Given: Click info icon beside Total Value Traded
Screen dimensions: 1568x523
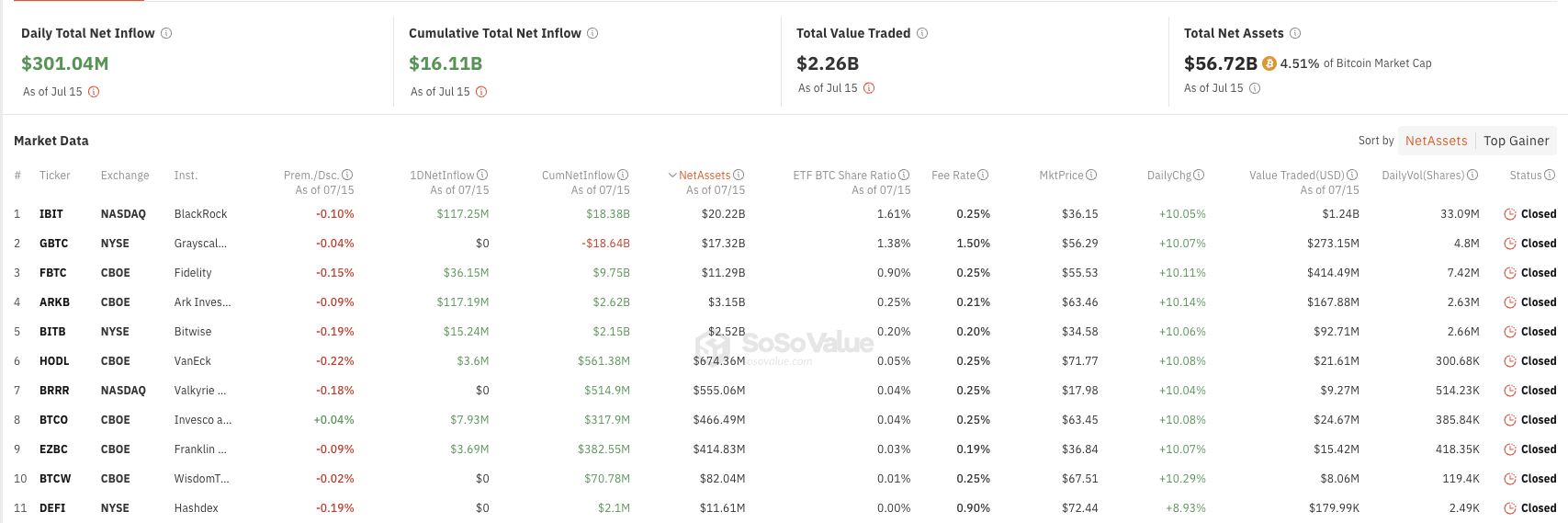Looking at the screenshot, I should (922, 33).
